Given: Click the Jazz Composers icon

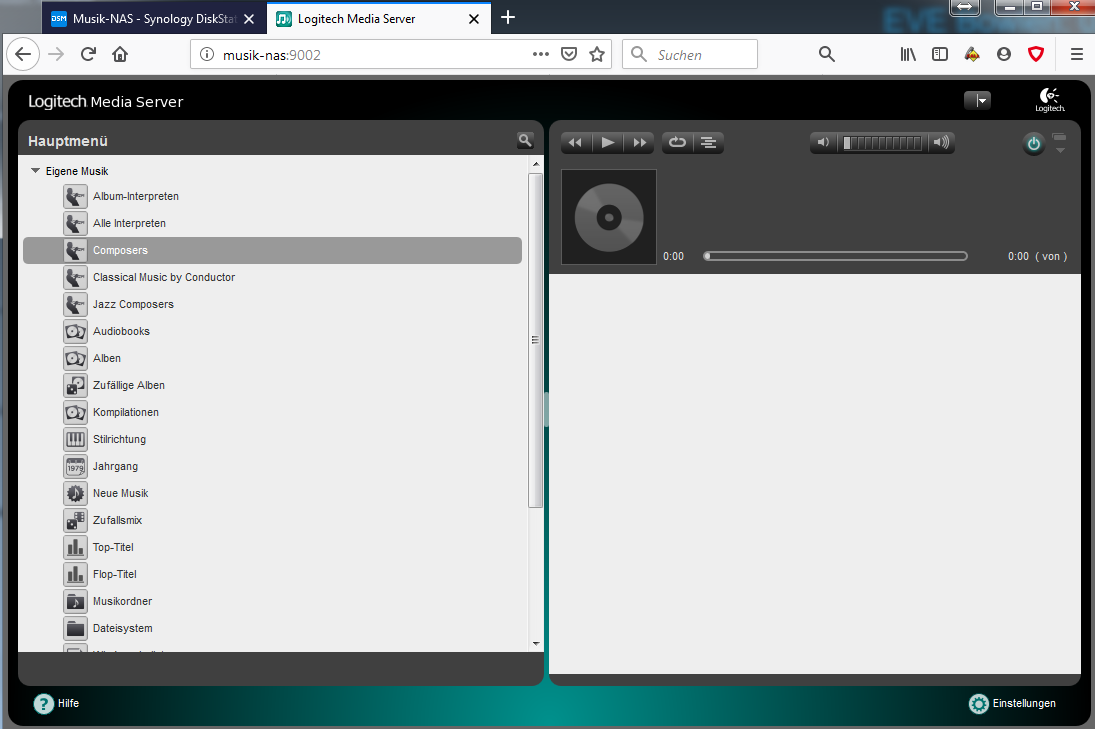Looking at the screenshot, I should click(75, 304).
